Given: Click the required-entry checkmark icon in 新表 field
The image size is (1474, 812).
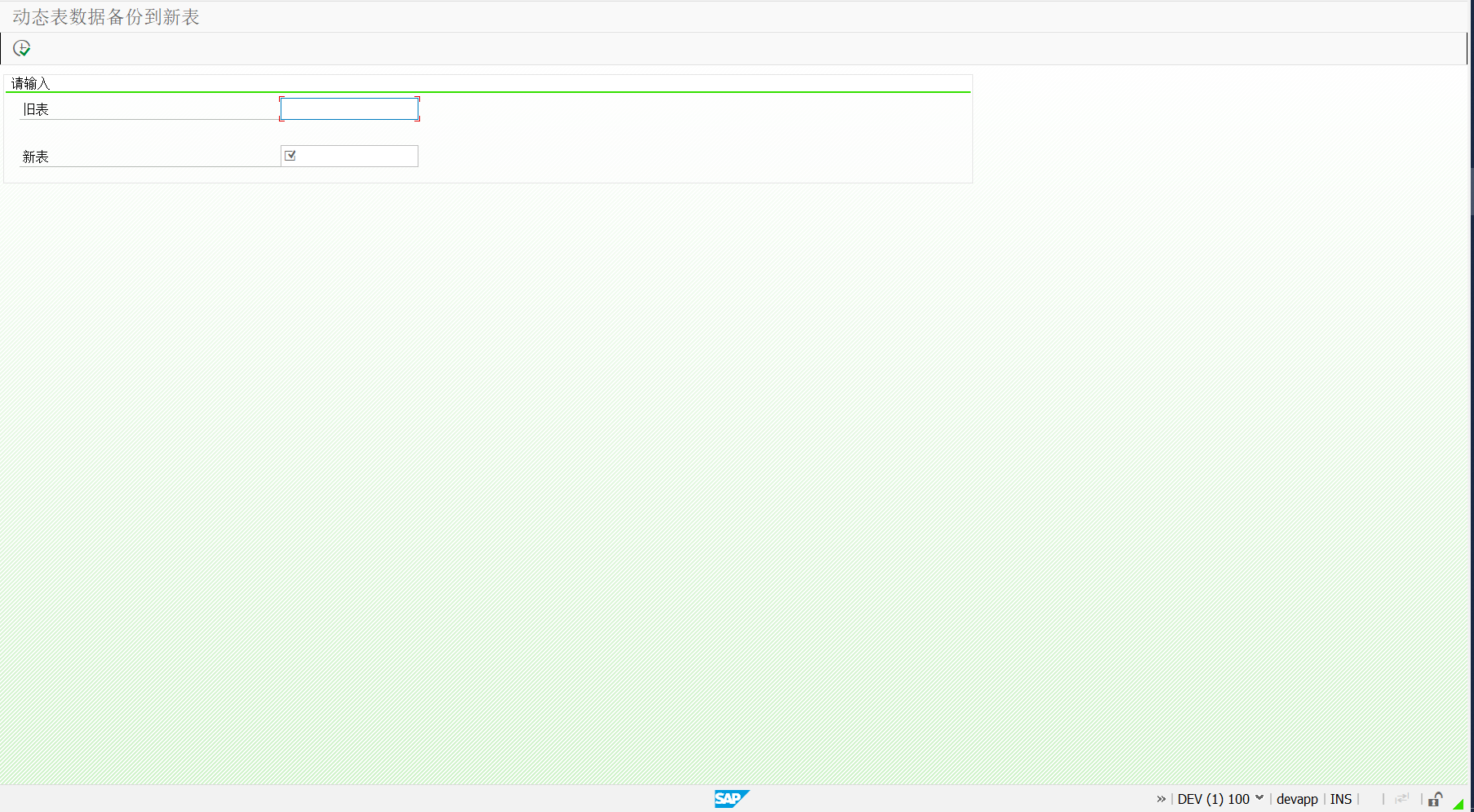Looking at the screenshot, I should (290, 155).
